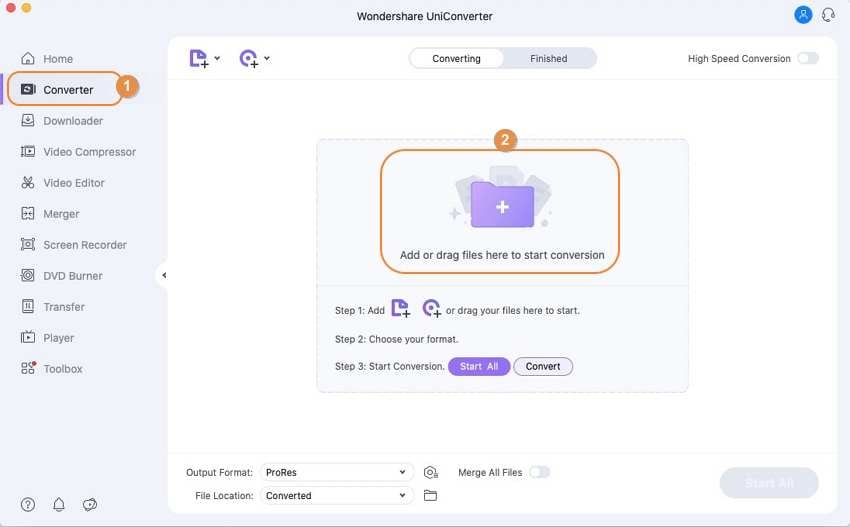Viewport: 850px width, 527px height.
Task: Click the Video Editor scissors icon
Action: pos(28,182)
